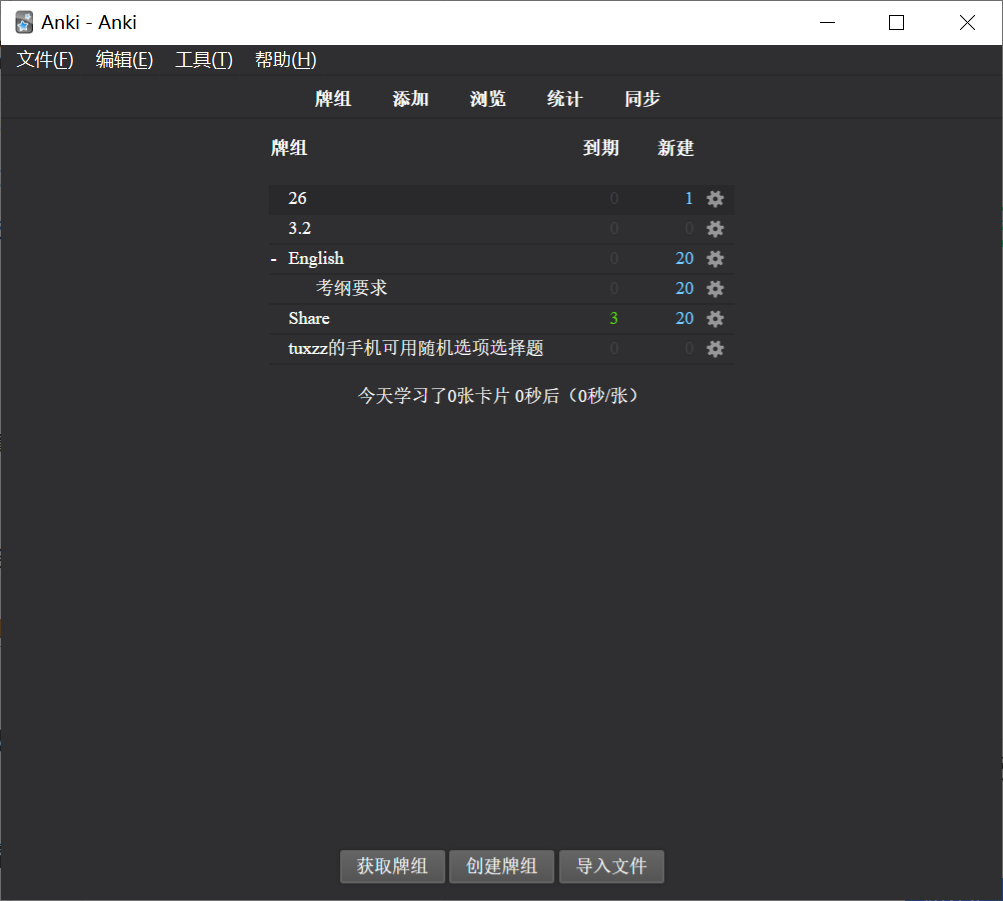This screenshot has width=1003, height=901.
Task: Click the 牌组 column header in deck list
Action: [x=288, y=148]
